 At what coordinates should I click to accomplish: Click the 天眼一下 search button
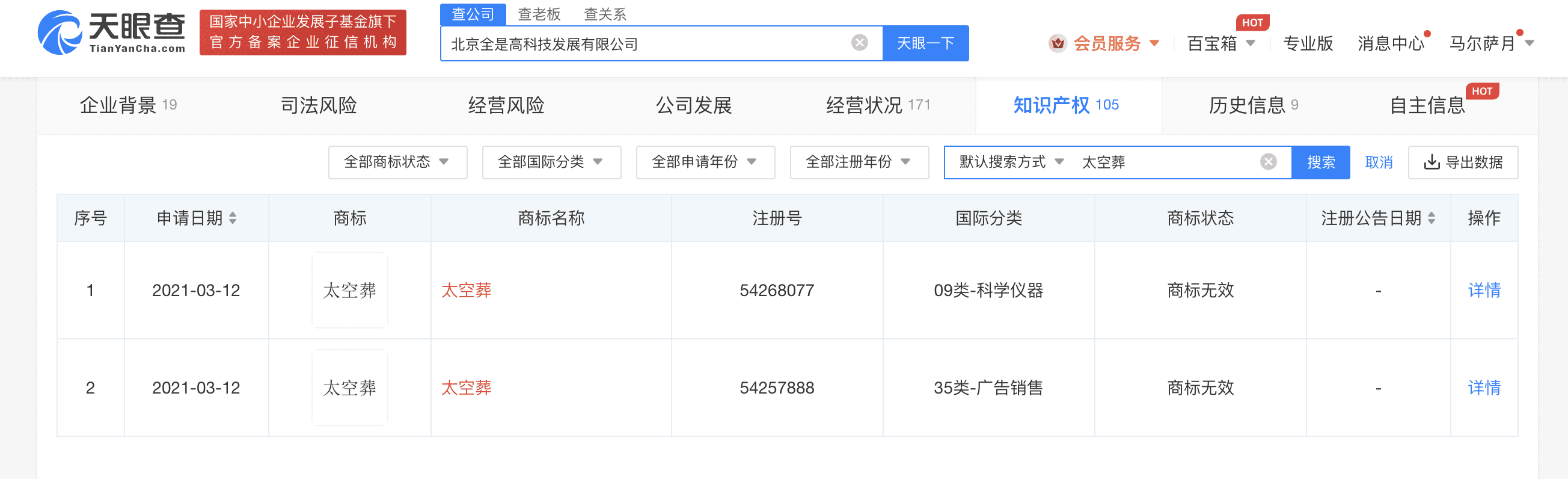(925, 43)
